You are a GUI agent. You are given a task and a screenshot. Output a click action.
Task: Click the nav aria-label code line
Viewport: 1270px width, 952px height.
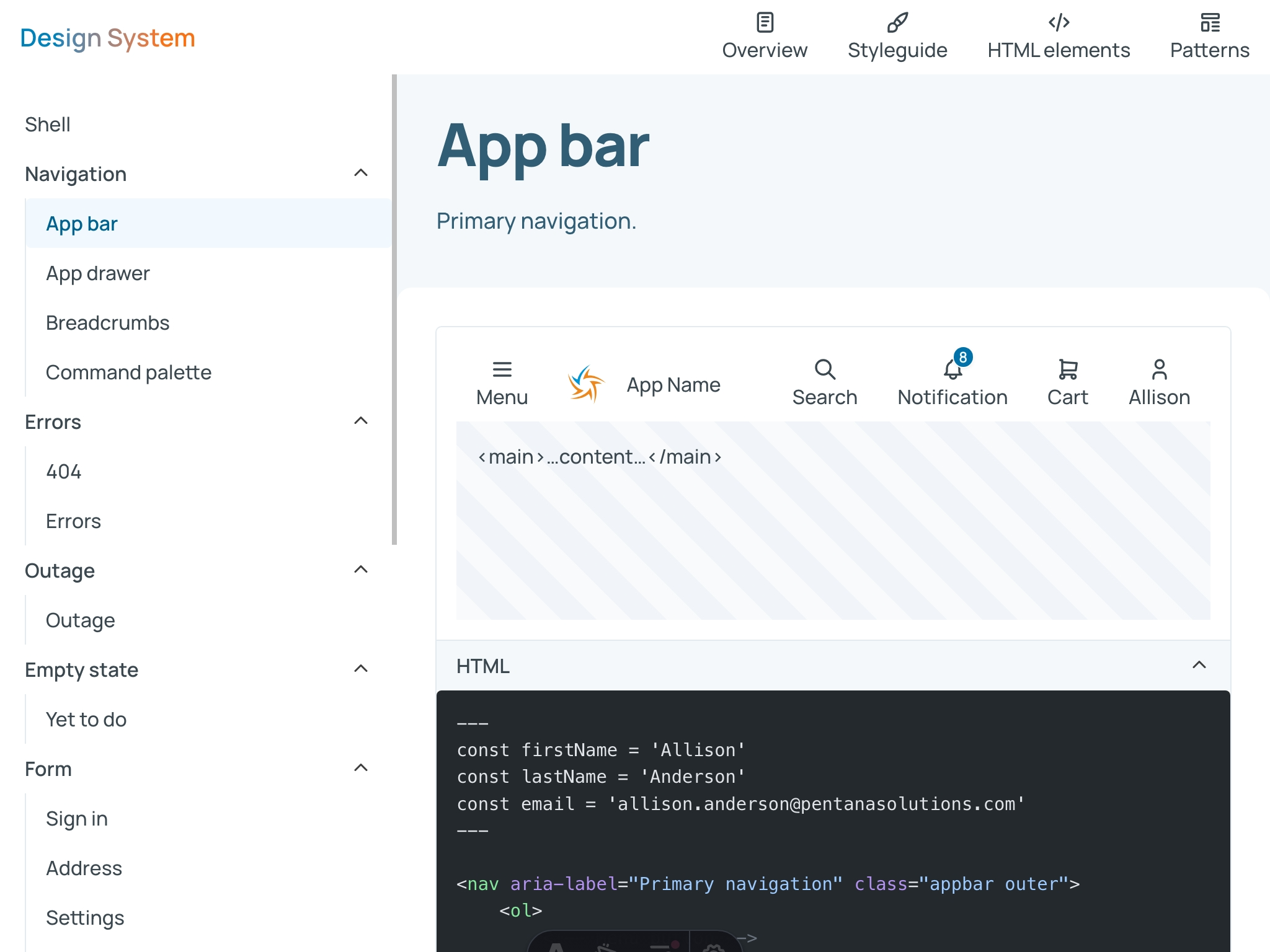pos(768,884)
